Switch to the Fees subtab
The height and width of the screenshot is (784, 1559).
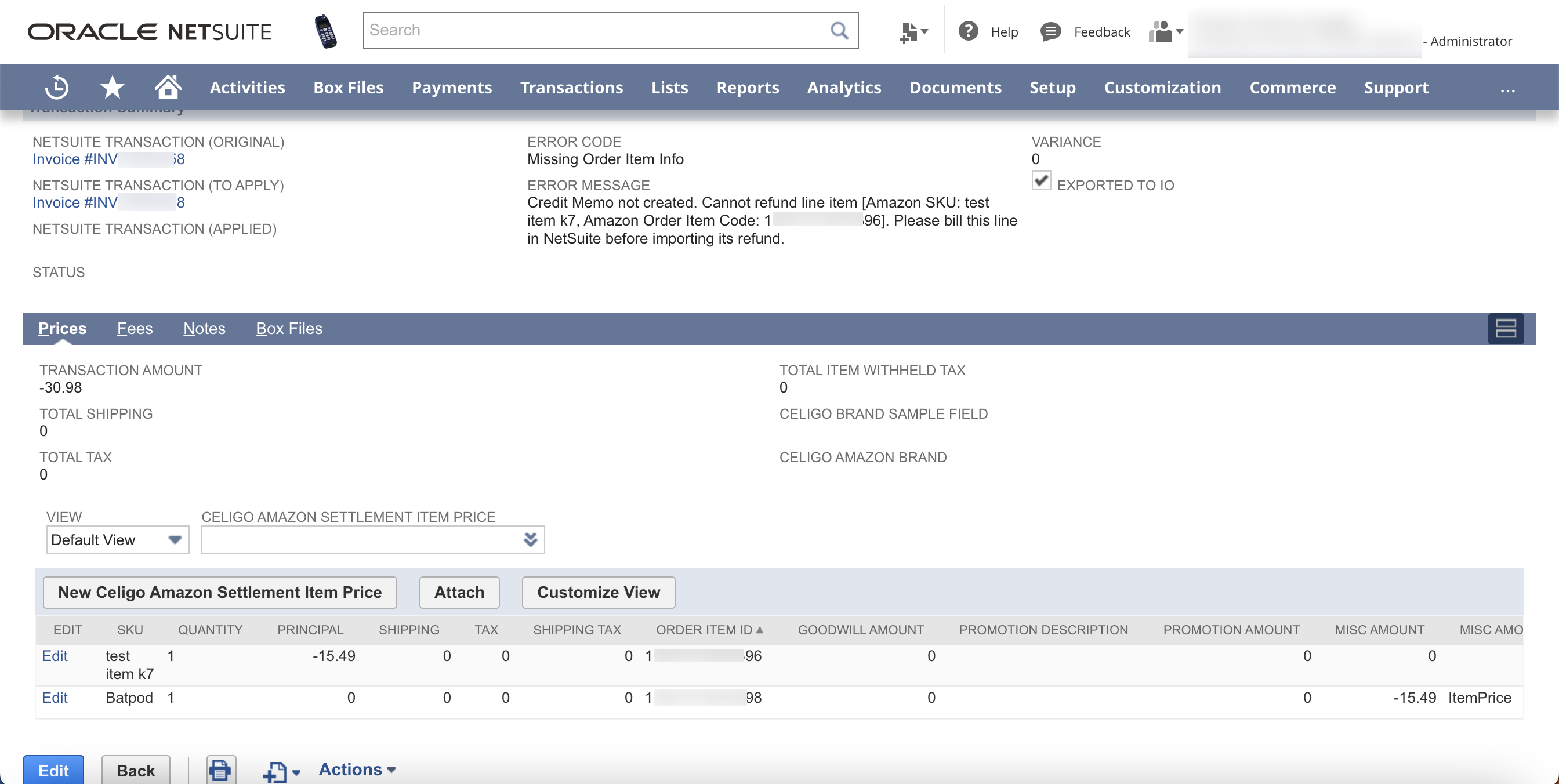[135, 328]
